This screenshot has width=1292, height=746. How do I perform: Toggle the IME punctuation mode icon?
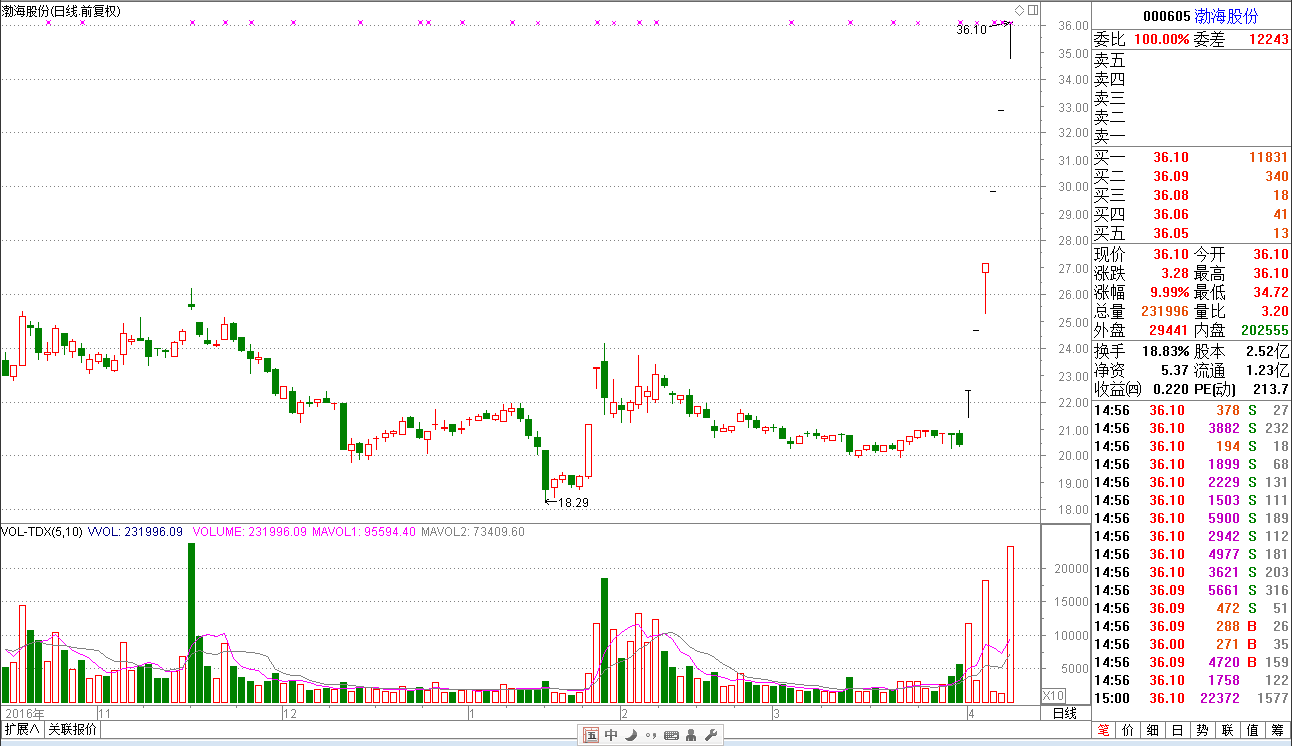650,736
